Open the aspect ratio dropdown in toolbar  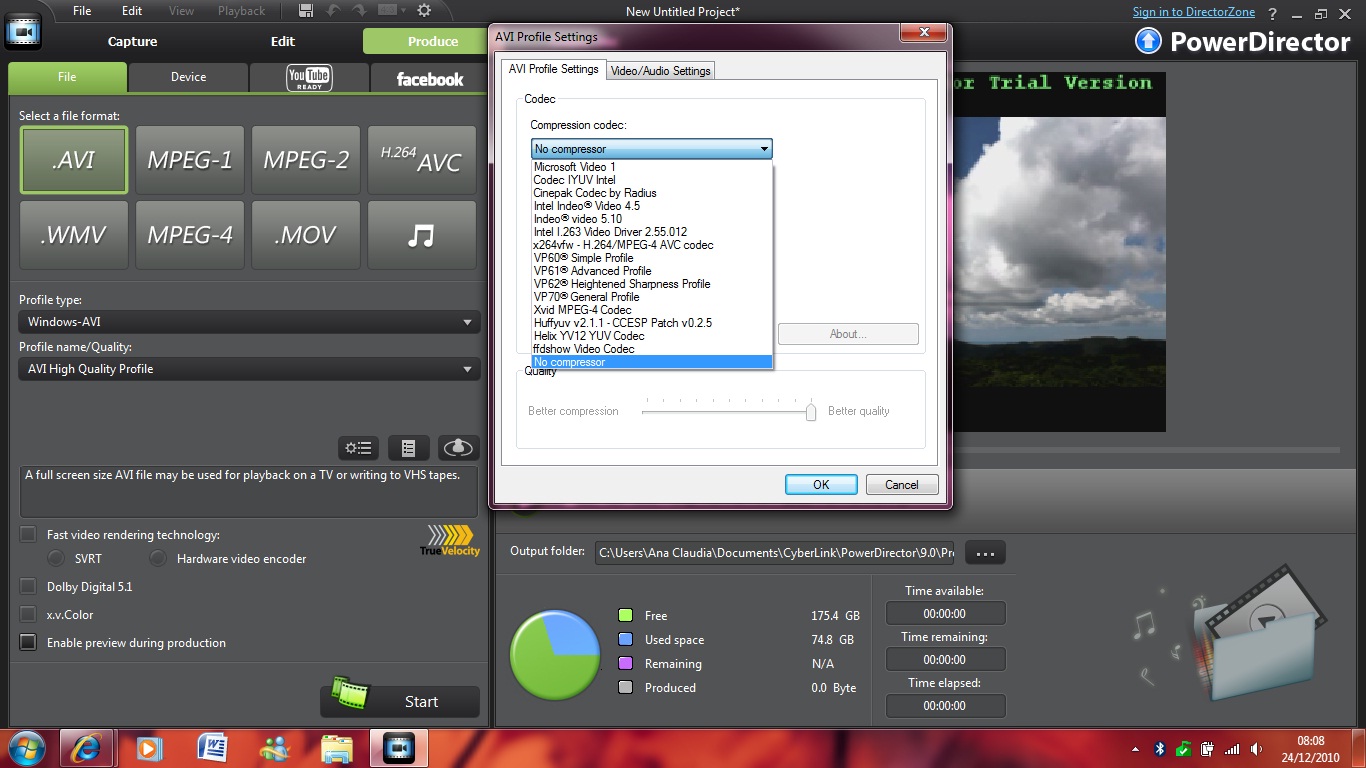coord(390,11)
